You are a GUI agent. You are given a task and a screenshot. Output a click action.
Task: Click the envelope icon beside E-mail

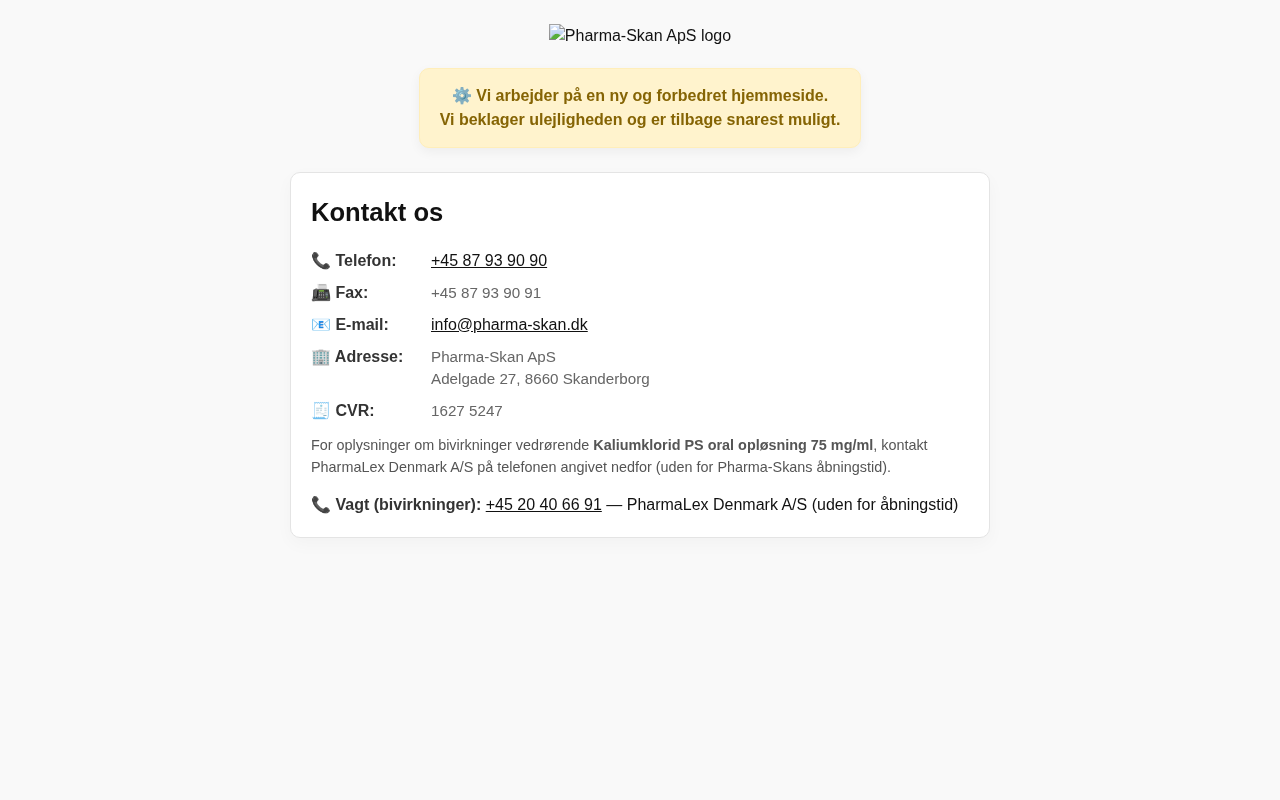point(321,325)
